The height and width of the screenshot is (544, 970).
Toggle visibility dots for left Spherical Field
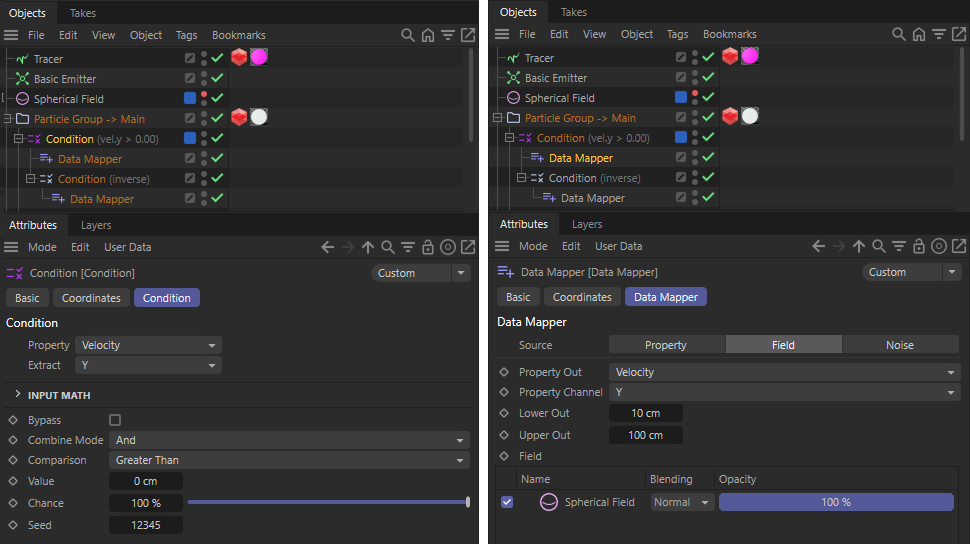tap(204, 98)
